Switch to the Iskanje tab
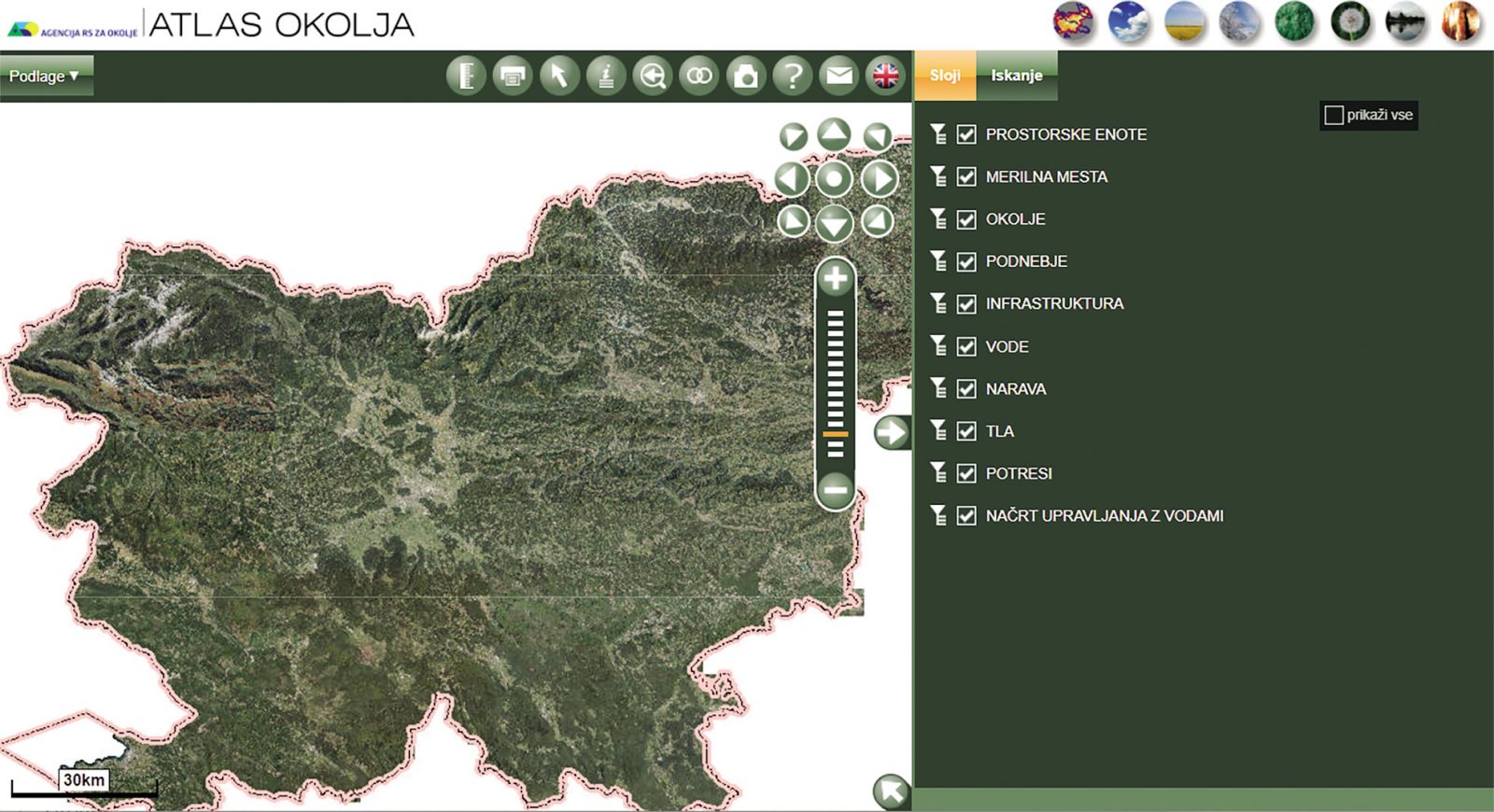 pos(1016,76)
